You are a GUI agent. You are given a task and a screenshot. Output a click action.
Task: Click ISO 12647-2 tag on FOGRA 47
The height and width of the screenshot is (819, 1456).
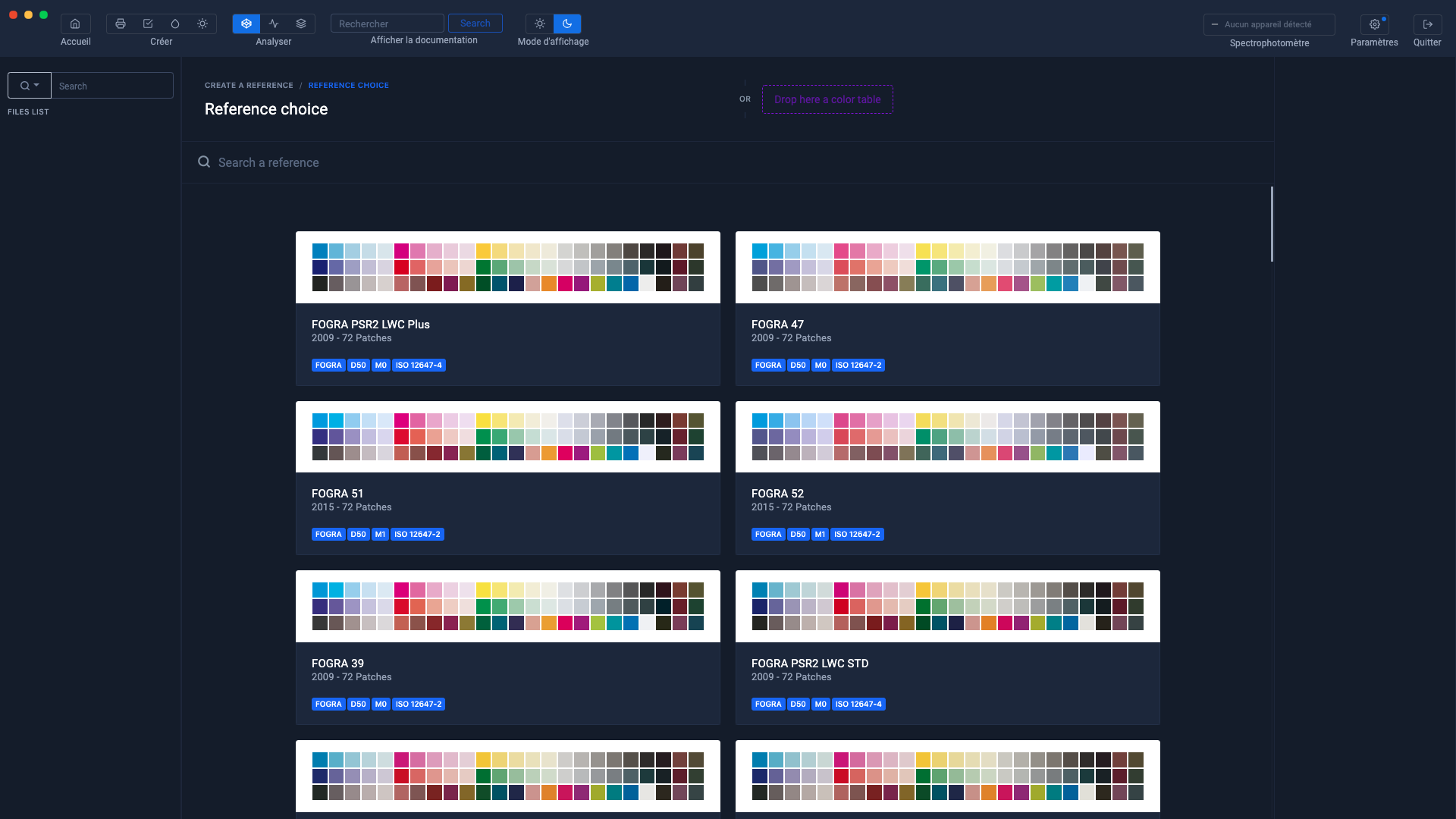tap(858, 365)
